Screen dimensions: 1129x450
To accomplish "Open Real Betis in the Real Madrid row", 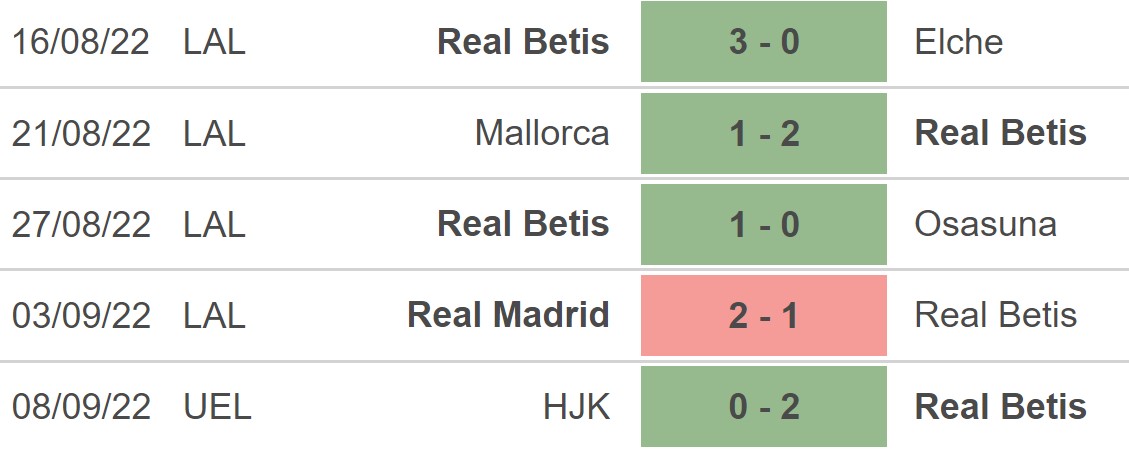I will [996, 315].
